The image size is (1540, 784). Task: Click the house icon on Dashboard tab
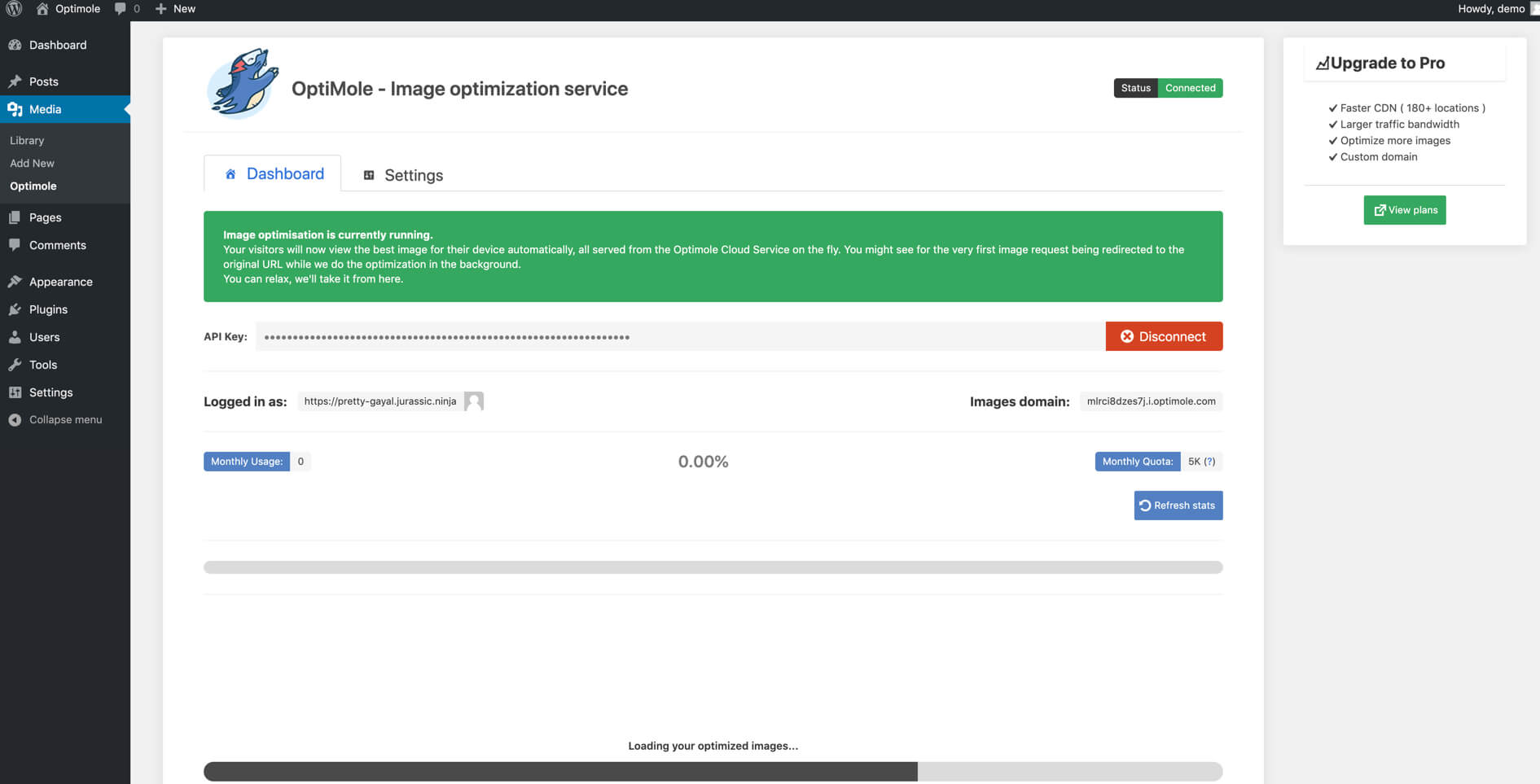point(230,174)
